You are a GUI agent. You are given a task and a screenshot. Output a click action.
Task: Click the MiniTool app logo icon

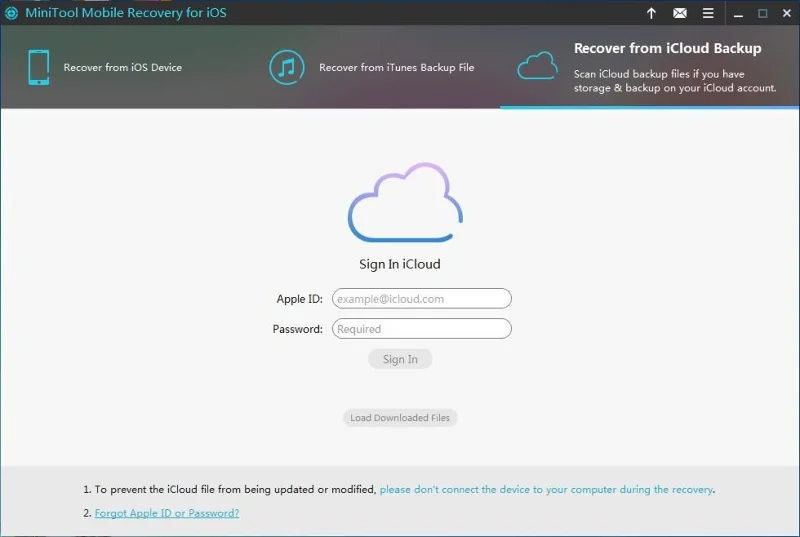pos(11,13)
